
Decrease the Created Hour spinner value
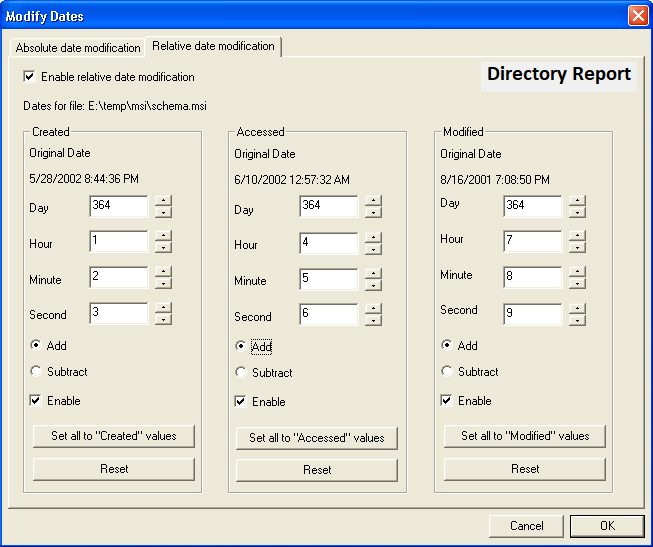(x=163, y=248)
